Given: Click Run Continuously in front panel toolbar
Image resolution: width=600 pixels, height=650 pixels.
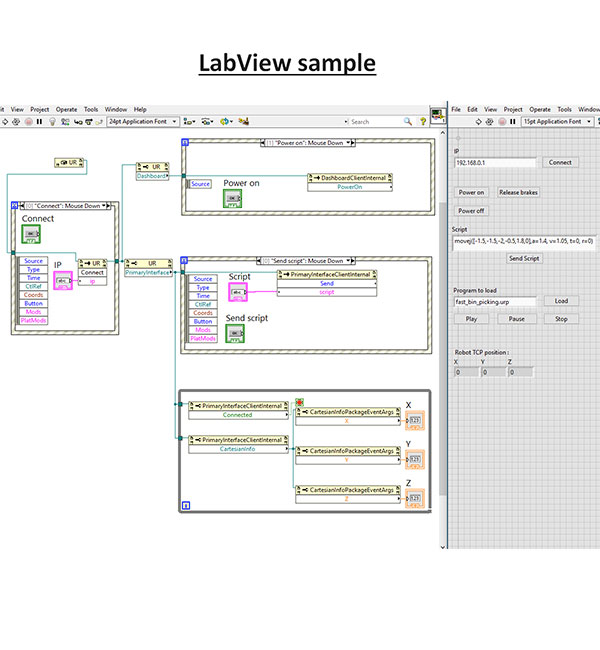Looking at the screenshot, I should point(490,121).
